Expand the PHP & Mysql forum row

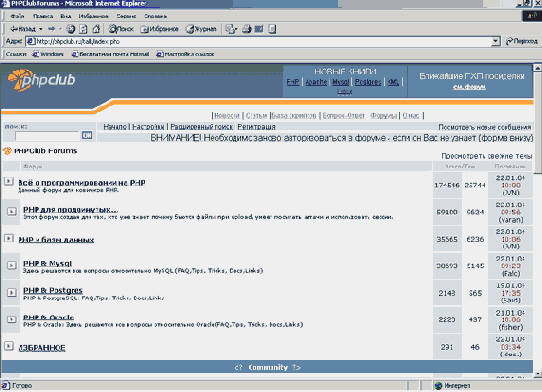coord(12,265)
